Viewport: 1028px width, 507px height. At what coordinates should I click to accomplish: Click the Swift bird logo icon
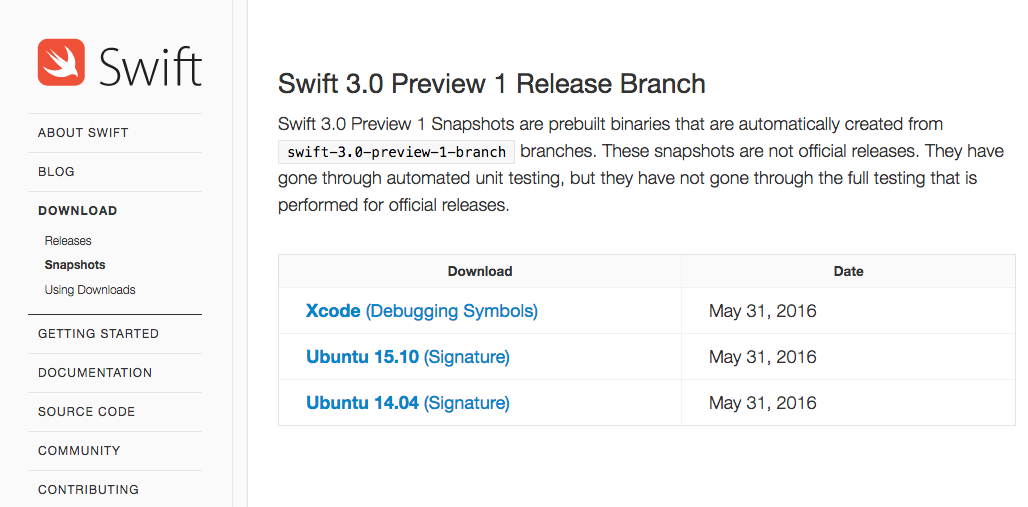[x=62, y=63]
